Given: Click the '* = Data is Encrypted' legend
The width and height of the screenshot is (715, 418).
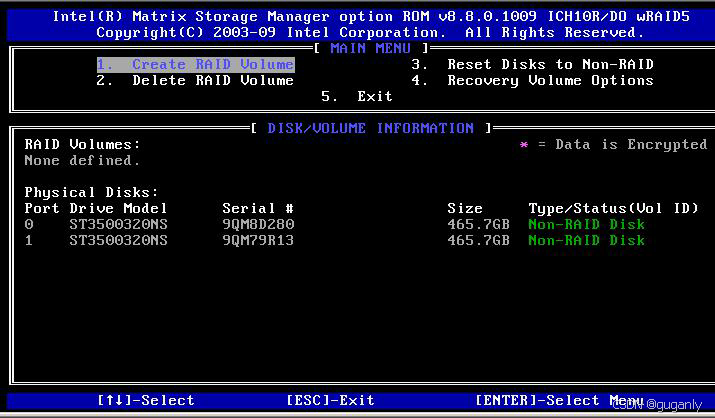Looking at the screenshot, I should 613,144.
